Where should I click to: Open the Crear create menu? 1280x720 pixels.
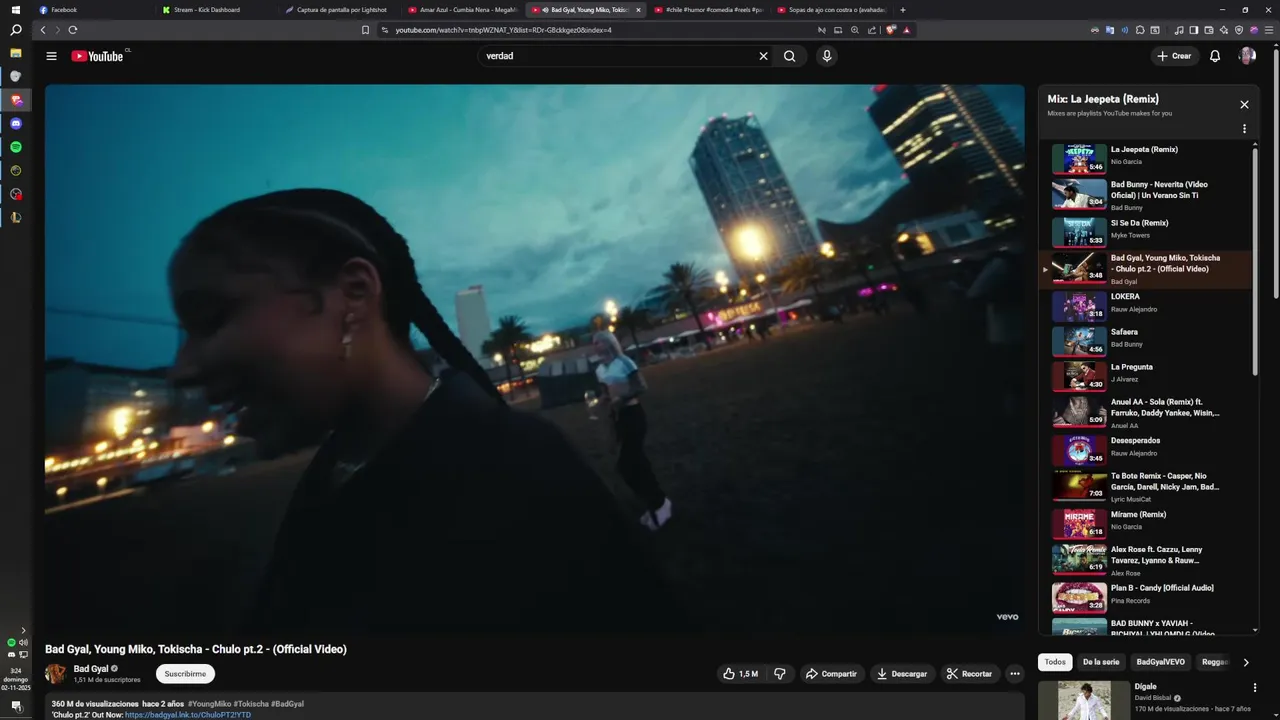tap(1174, 56)
